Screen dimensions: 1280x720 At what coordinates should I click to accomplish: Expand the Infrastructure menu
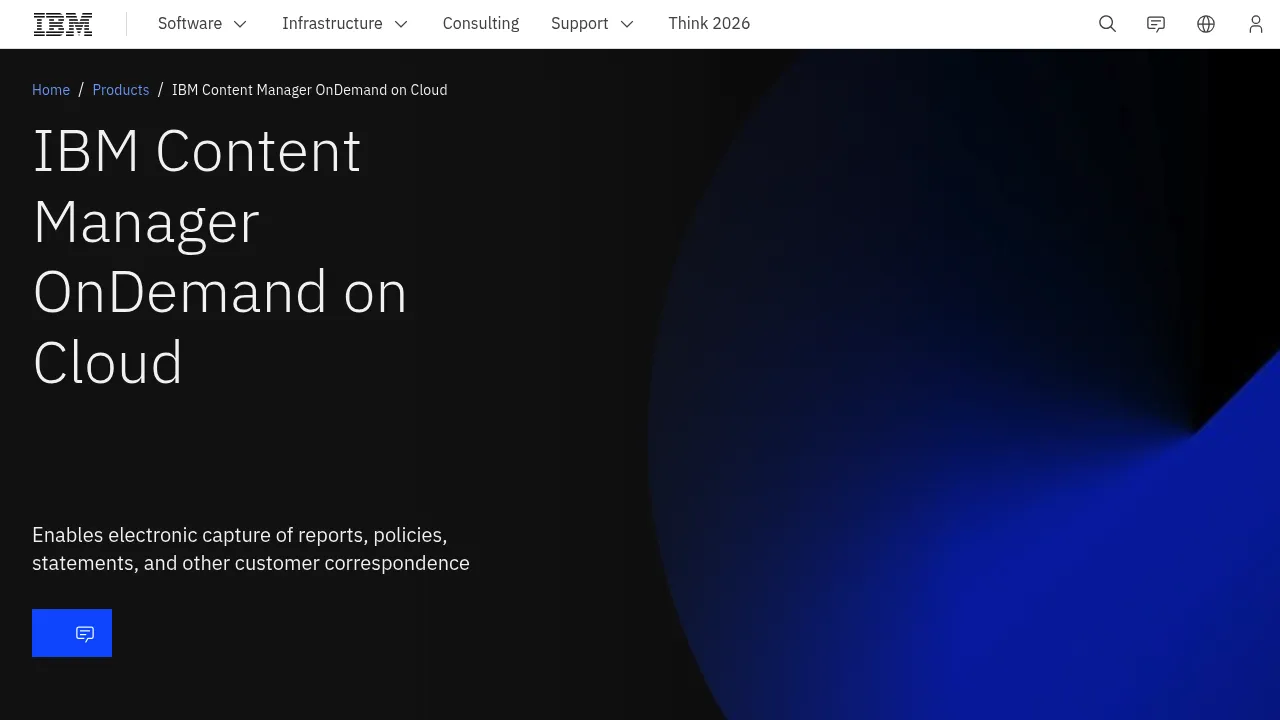pos(345,24)
